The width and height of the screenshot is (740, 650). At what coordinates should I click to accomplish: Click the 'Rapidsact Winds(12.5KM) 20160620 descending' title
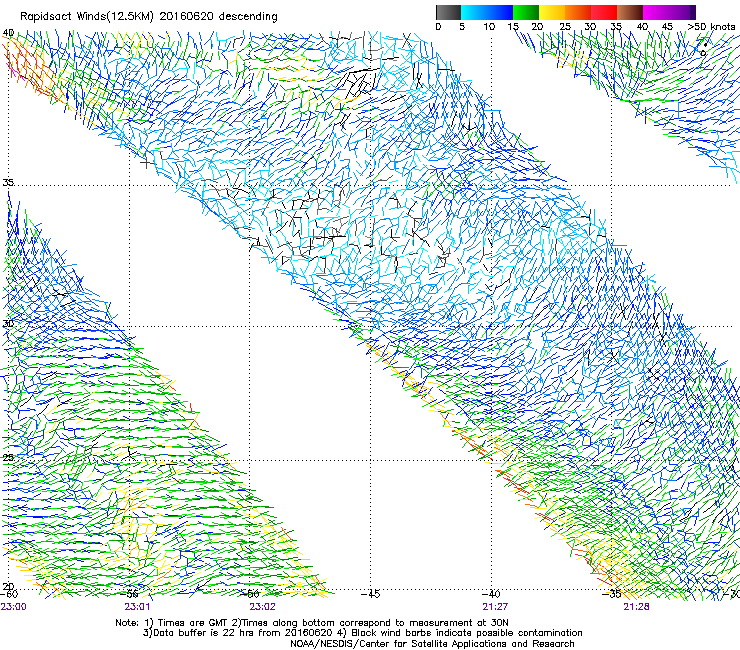pyautogui.click(x=149, y=17)
